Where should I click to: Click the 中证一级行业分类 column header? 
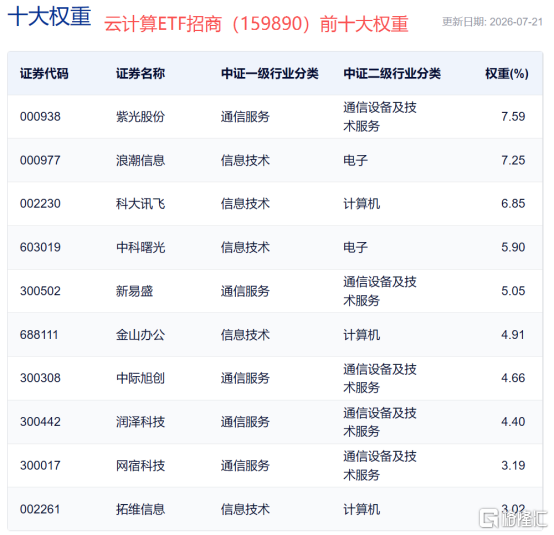pos(270,74)
